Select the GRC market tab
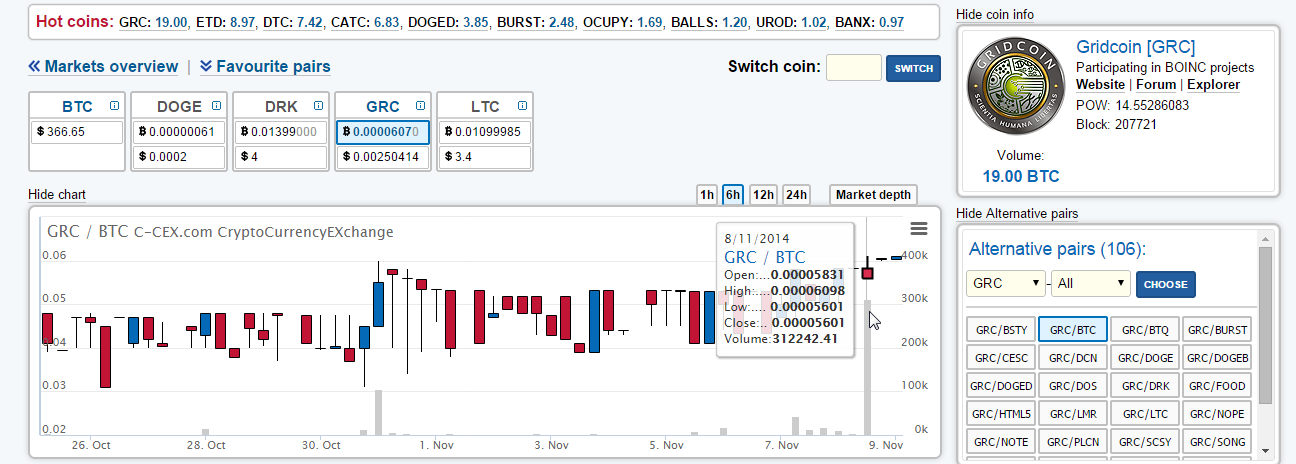The width and height of the screenshot is (1296, 464). coord(383,106)
